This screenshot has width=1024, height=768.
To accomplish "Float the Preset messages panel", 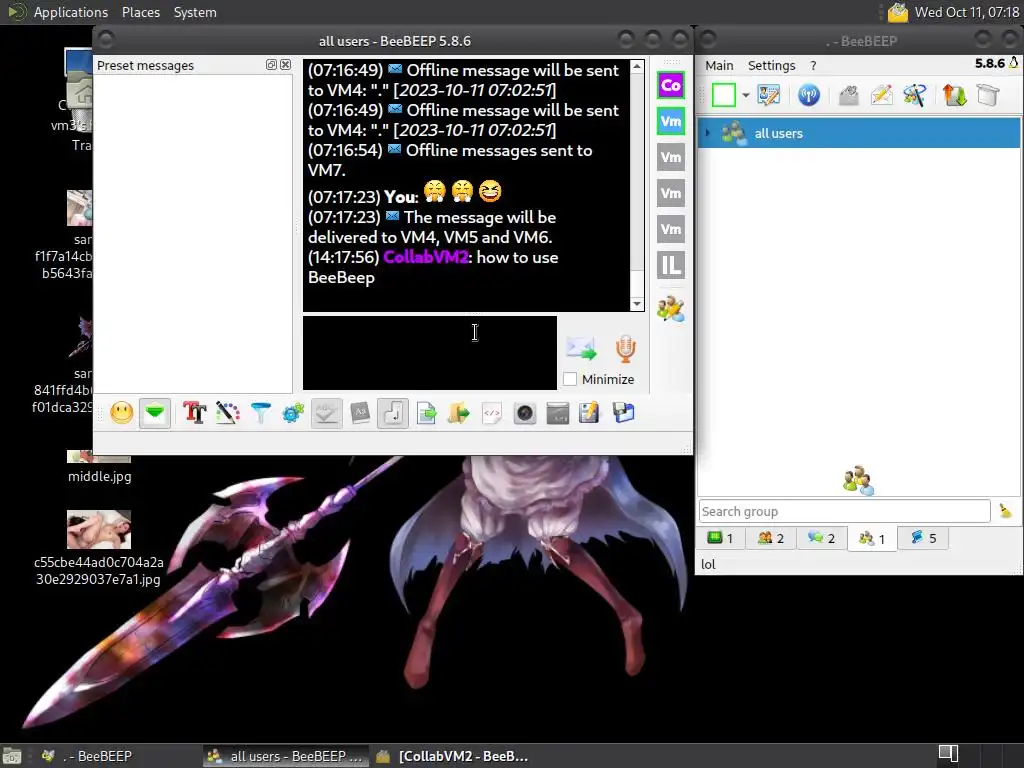I will pos(271,65).
